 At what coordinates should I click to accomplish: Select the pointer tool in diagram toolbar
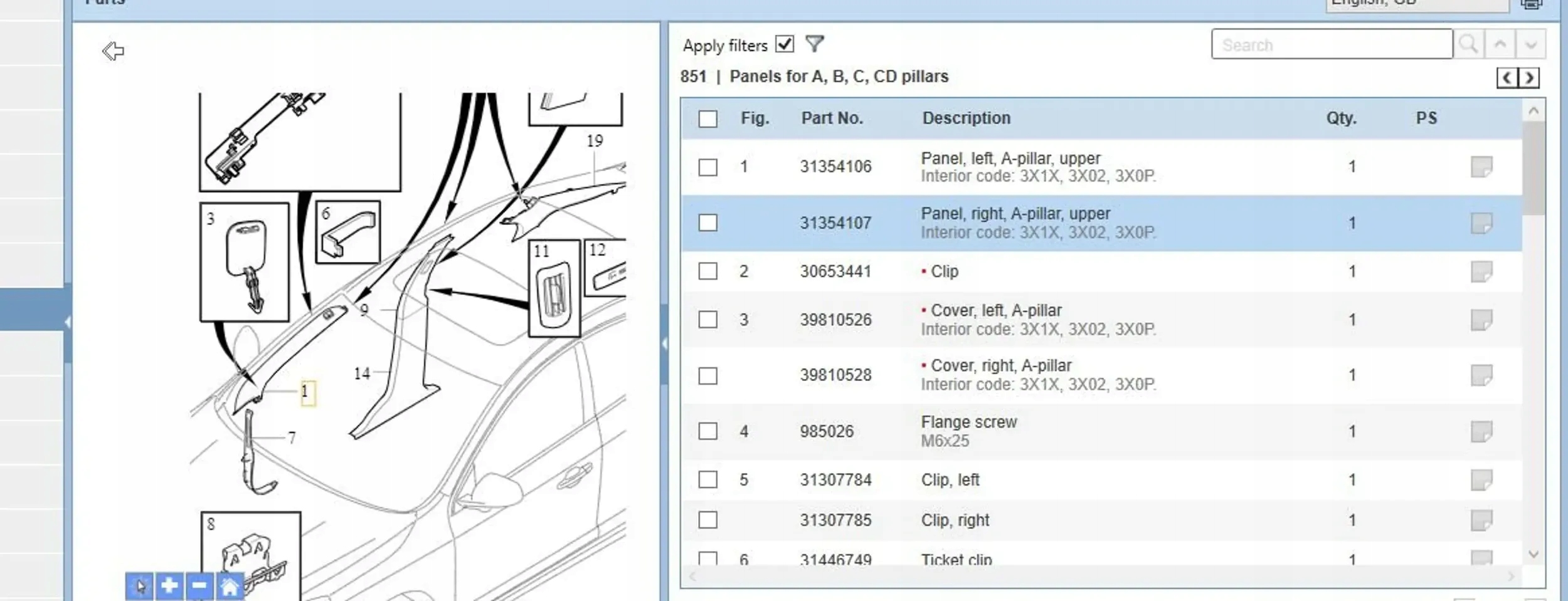[x=139, y=587]
